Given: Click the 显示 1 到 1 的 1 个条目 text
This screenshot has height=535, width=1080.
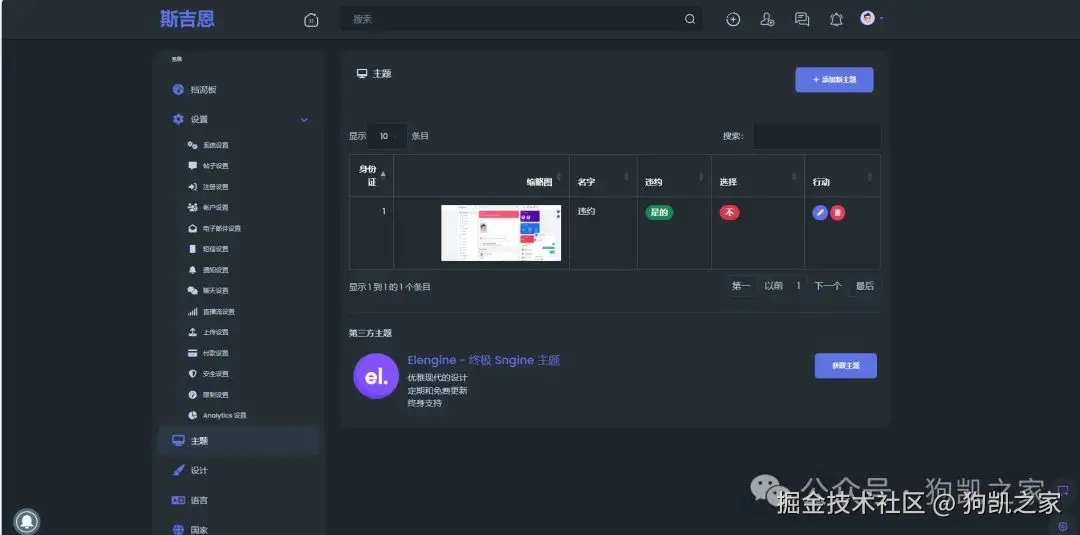Looking at the screenshot, I should tap(390, 287).
